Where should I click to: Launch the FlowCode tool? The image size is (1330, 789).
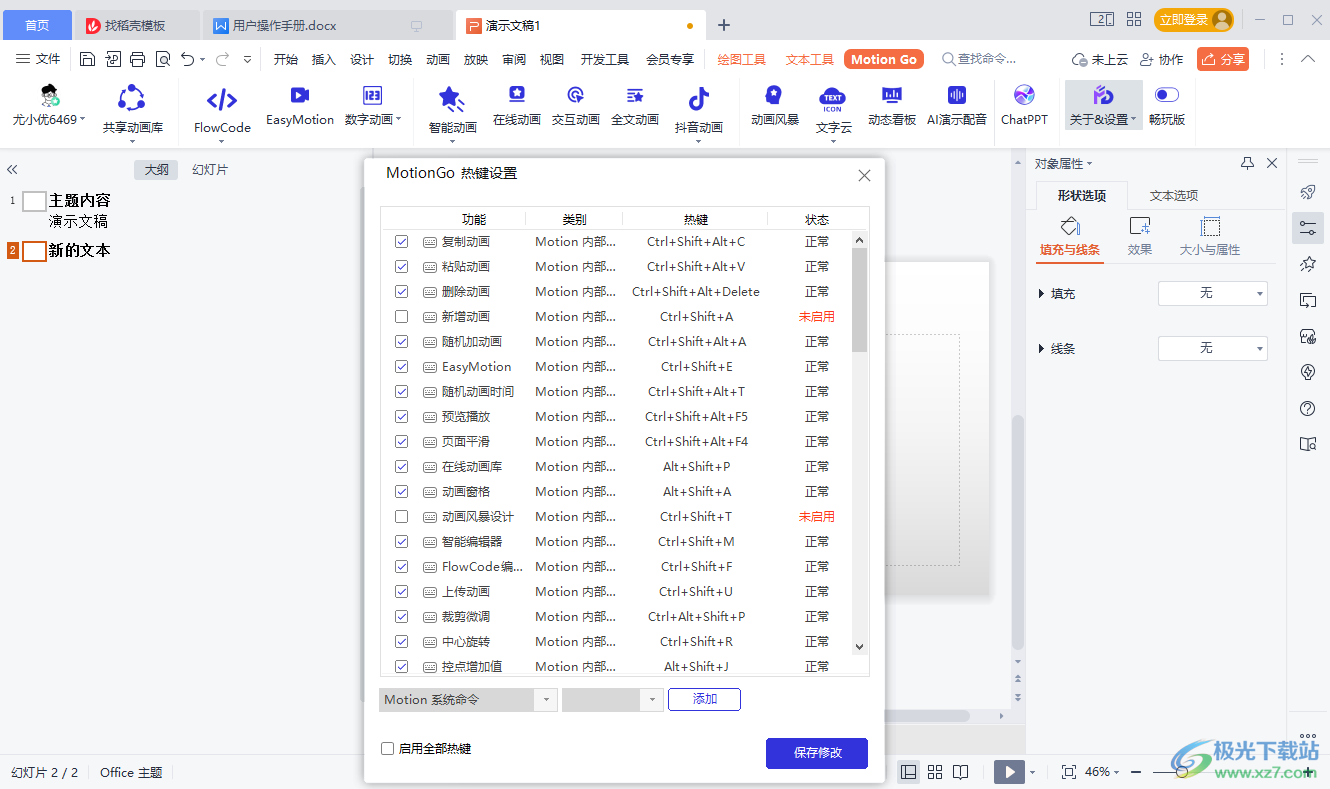(222, 108)
